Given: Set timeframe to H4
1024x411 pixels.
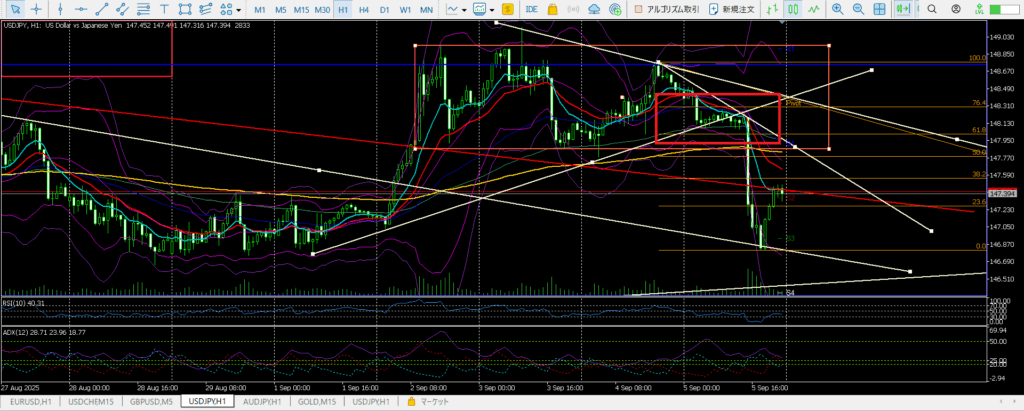Looking at the screenshot, I should click(364, 9).
